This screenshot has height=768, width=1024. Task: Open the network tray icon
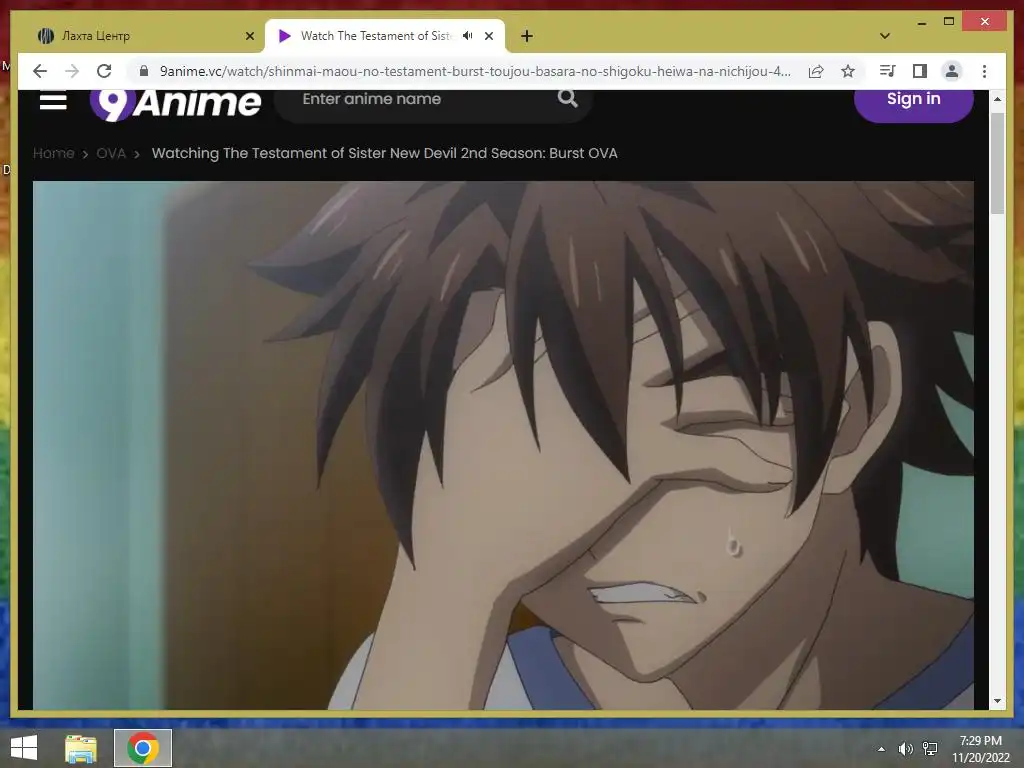(x=930, y=748)
